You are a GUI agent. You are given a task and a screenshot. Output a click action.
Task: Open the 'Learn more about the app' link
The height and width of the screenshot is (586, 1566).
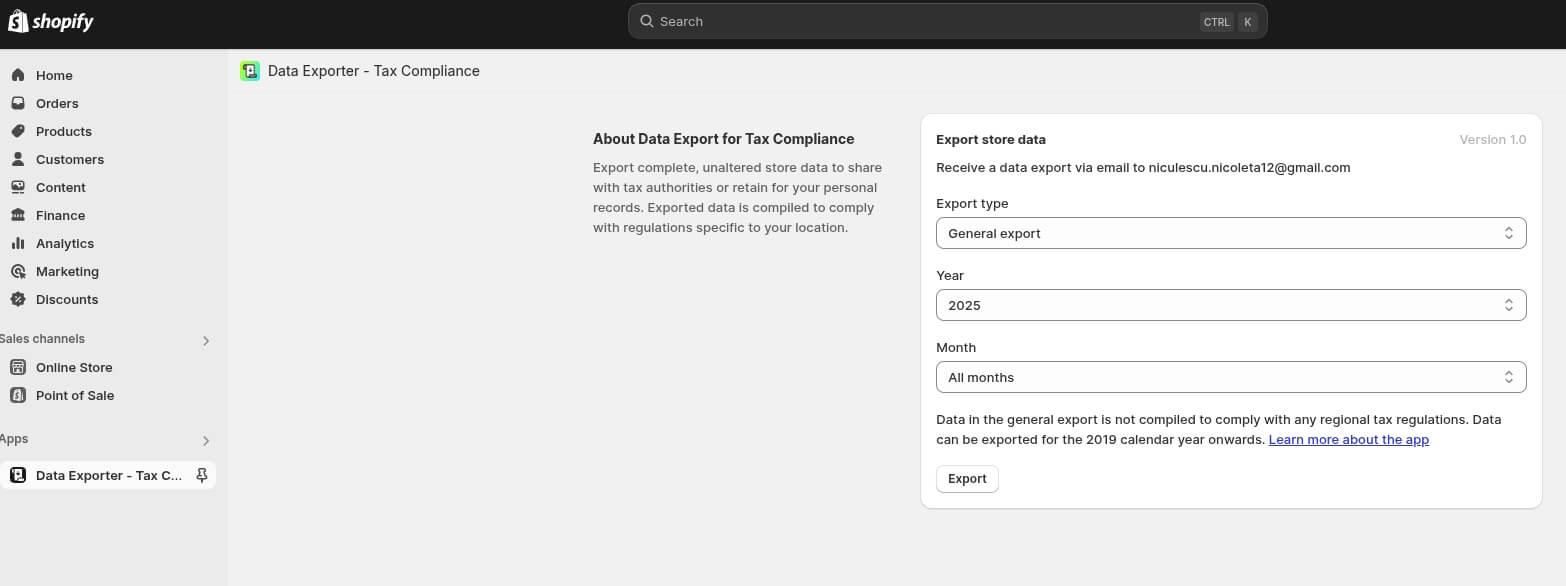coord(1348,439)
